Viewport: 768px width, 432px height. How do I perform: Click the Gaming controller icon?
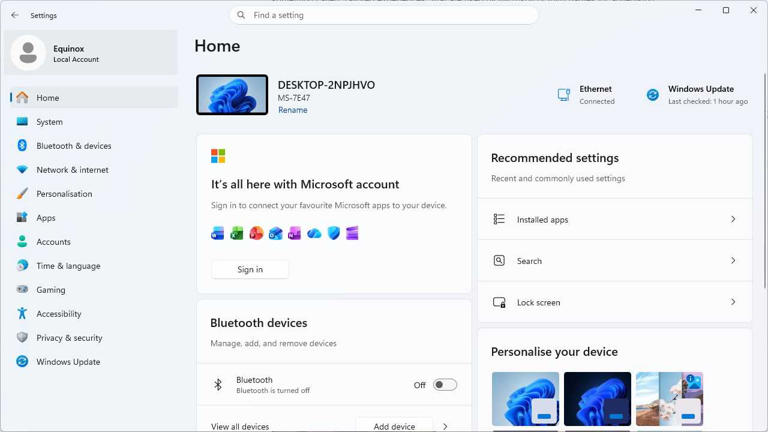click(22, 289)
